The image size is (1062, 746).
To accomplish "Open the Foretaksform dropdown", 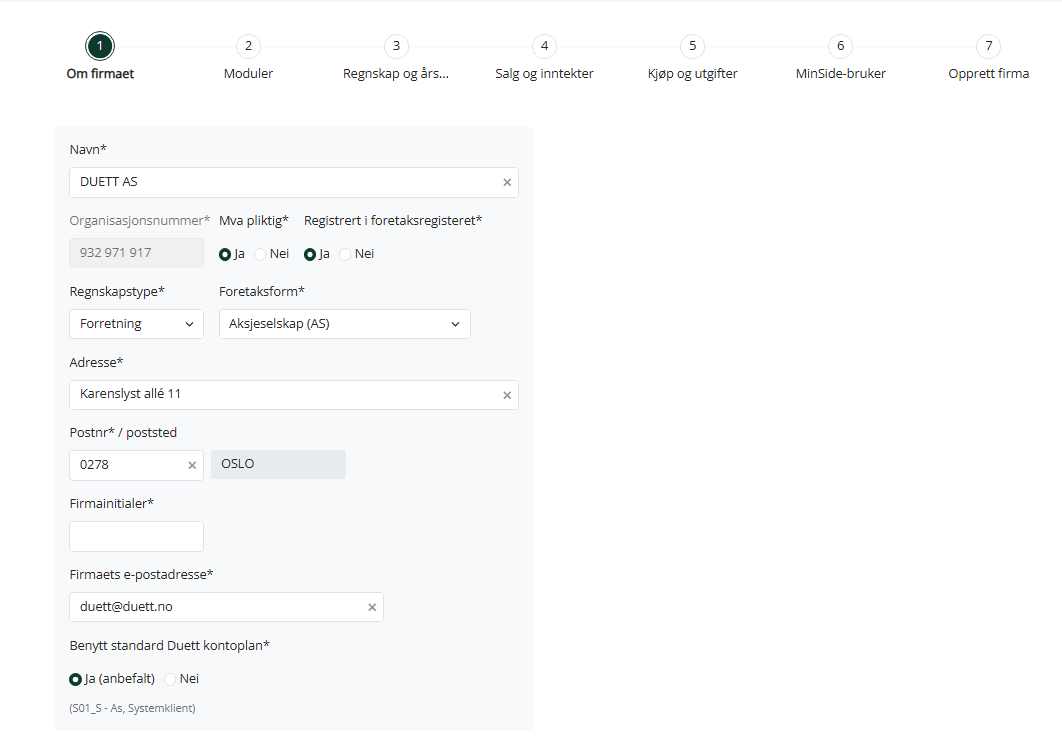I will click(345, 324).
